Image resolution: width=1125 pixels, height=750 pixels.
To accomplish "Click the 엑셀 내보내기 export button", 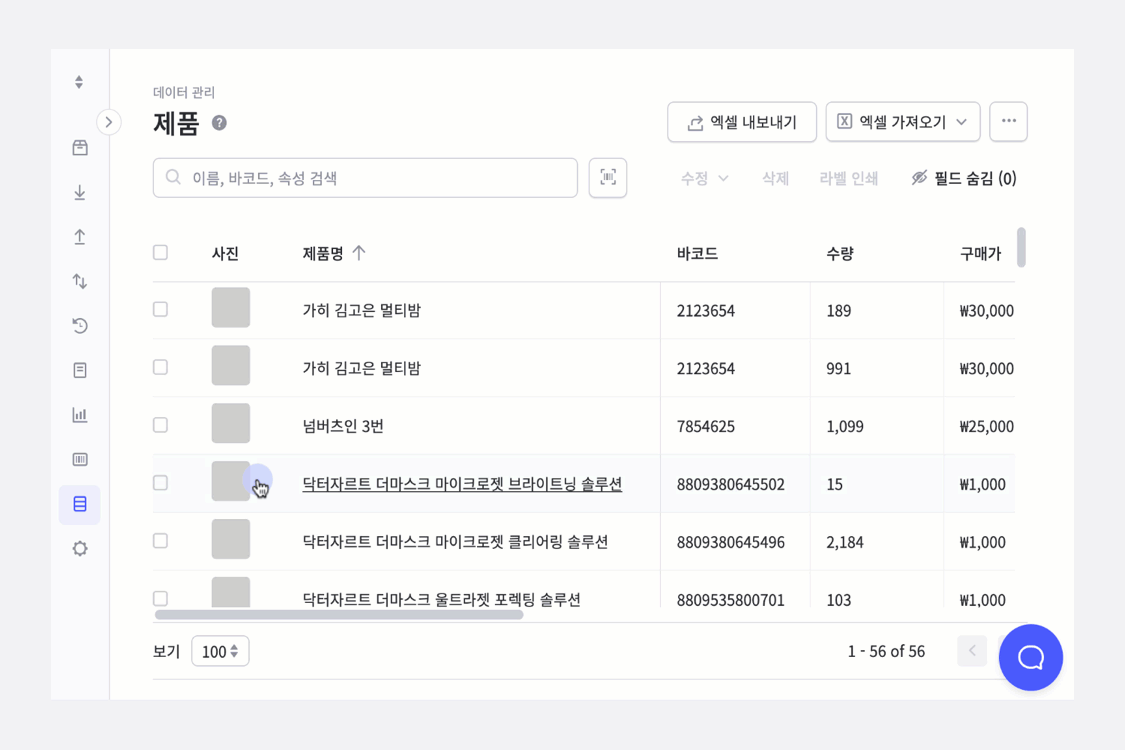I will coord(741,121).
